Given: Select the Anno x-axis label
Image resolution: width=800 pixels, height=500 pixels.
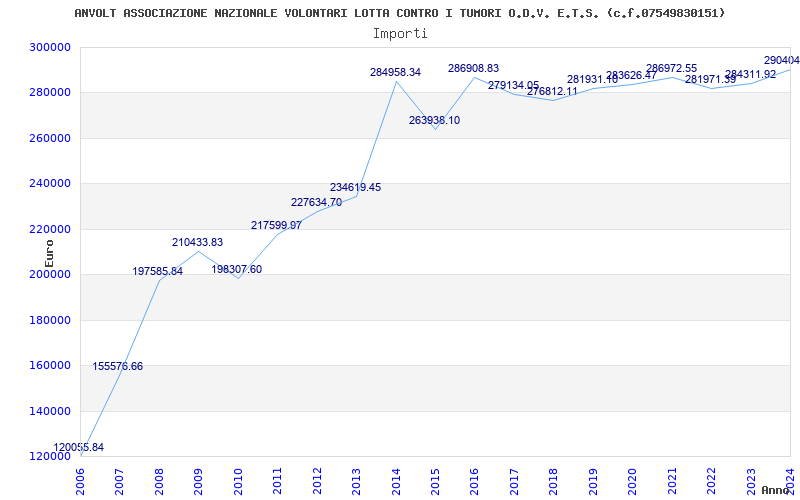Looking at the screenshot, I should tap(776, 490).
